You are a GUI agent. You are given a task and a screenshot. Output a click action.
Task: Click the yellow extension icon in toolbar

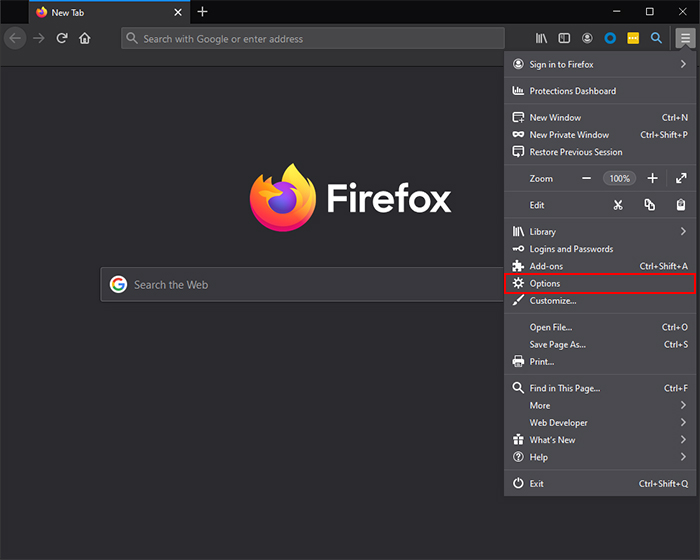(x=633, y=38)
